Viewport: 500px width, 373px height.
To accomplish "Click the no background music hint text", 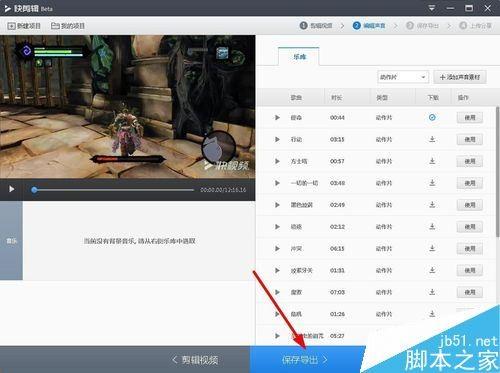I will pyautogui.click(x=139, y=241).
